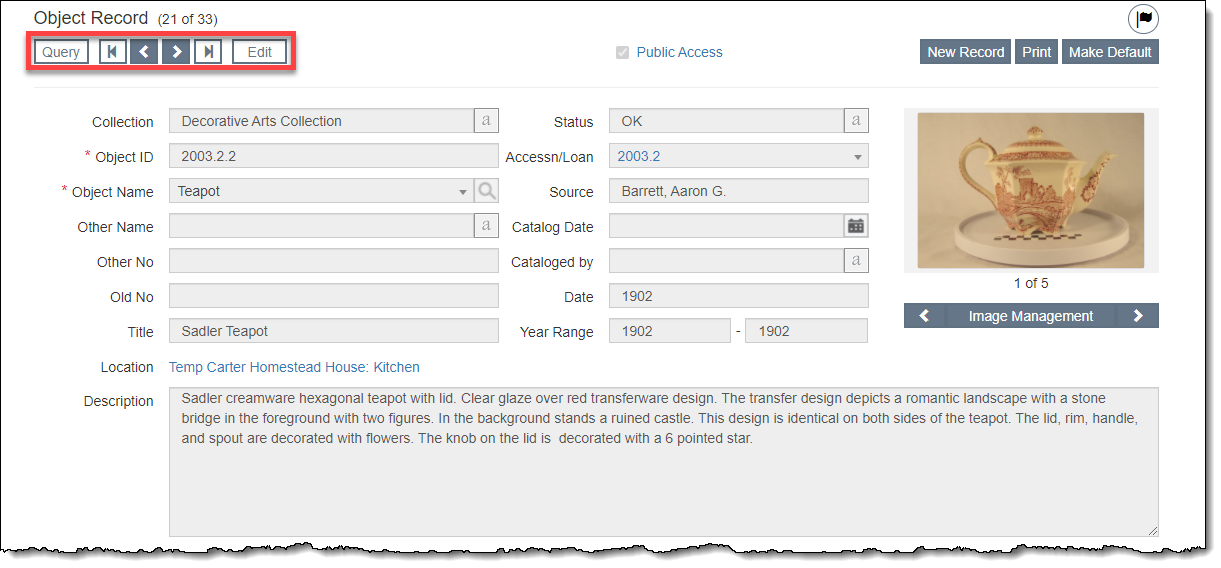Show the previous image in Image Management
The image size is (1221, 568).
[x=924, y=316]
